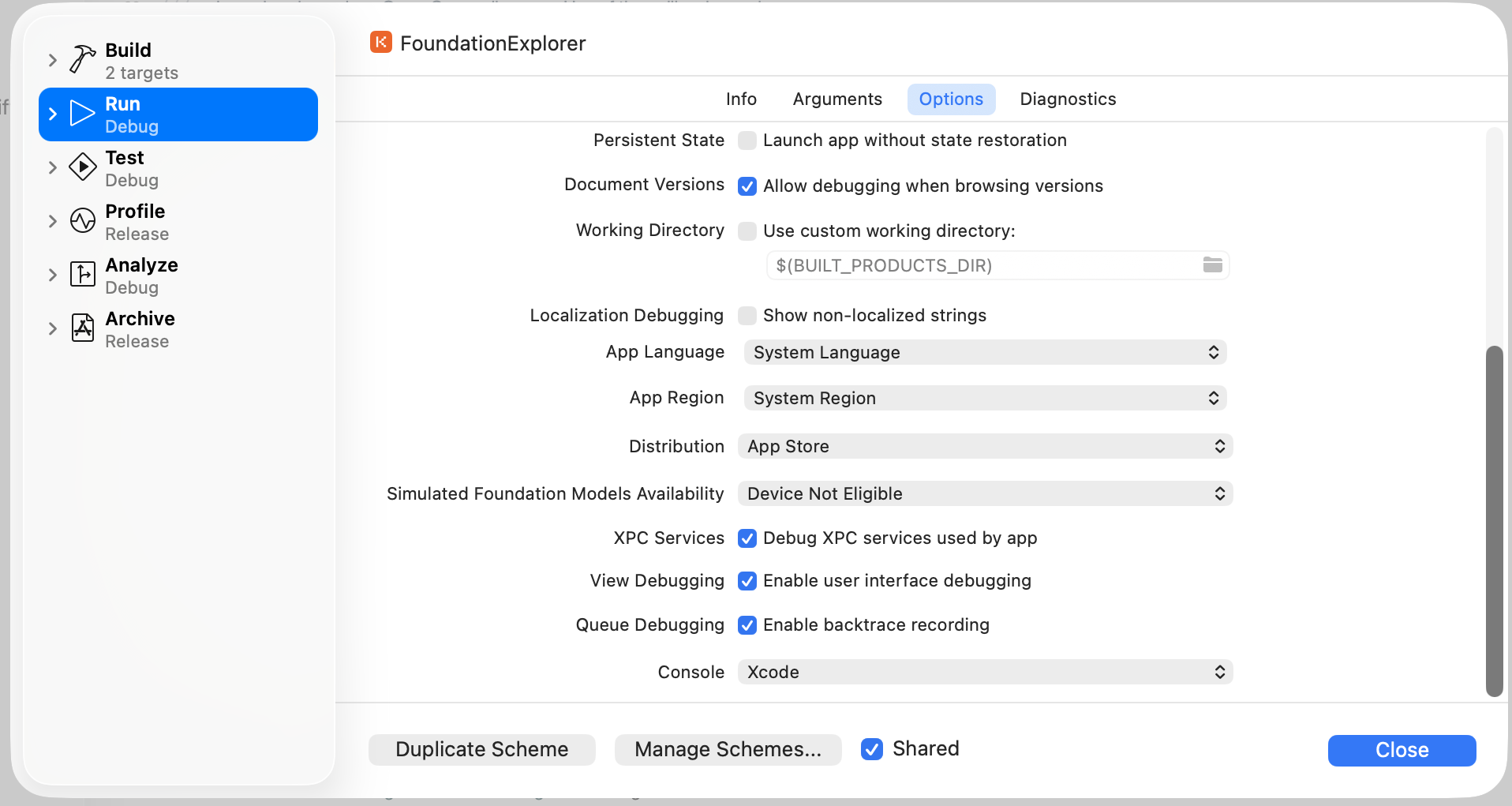
Task: Click the Analyze action icon
Action: tap(83, 275)
